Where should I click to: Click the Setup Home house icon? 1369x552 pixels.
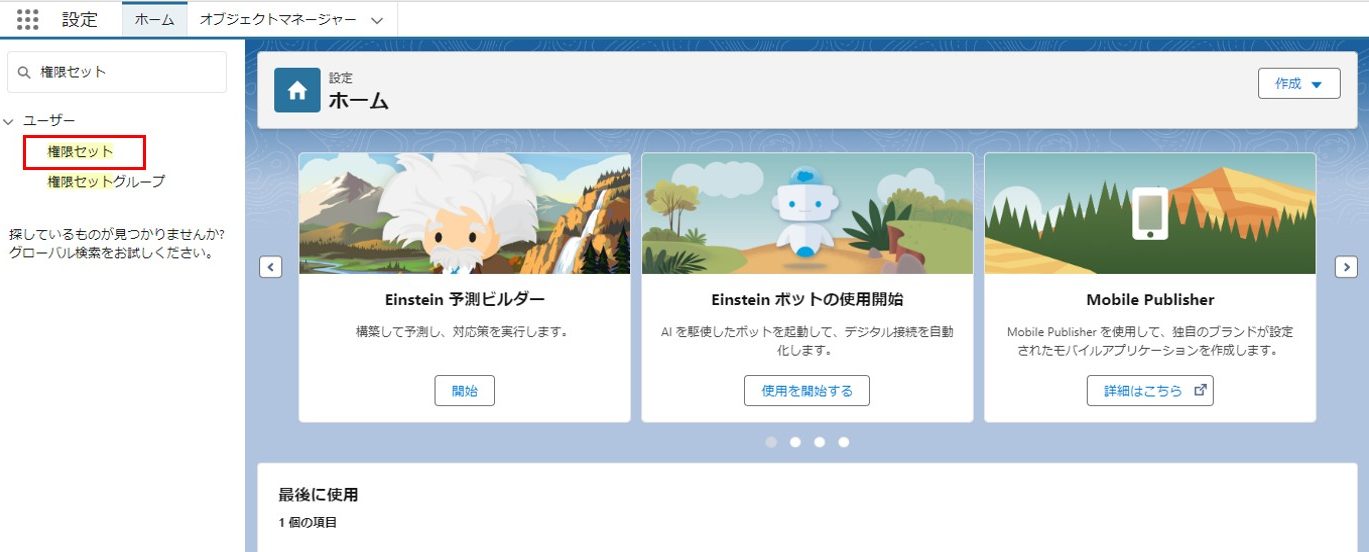(x=297, y=91)
